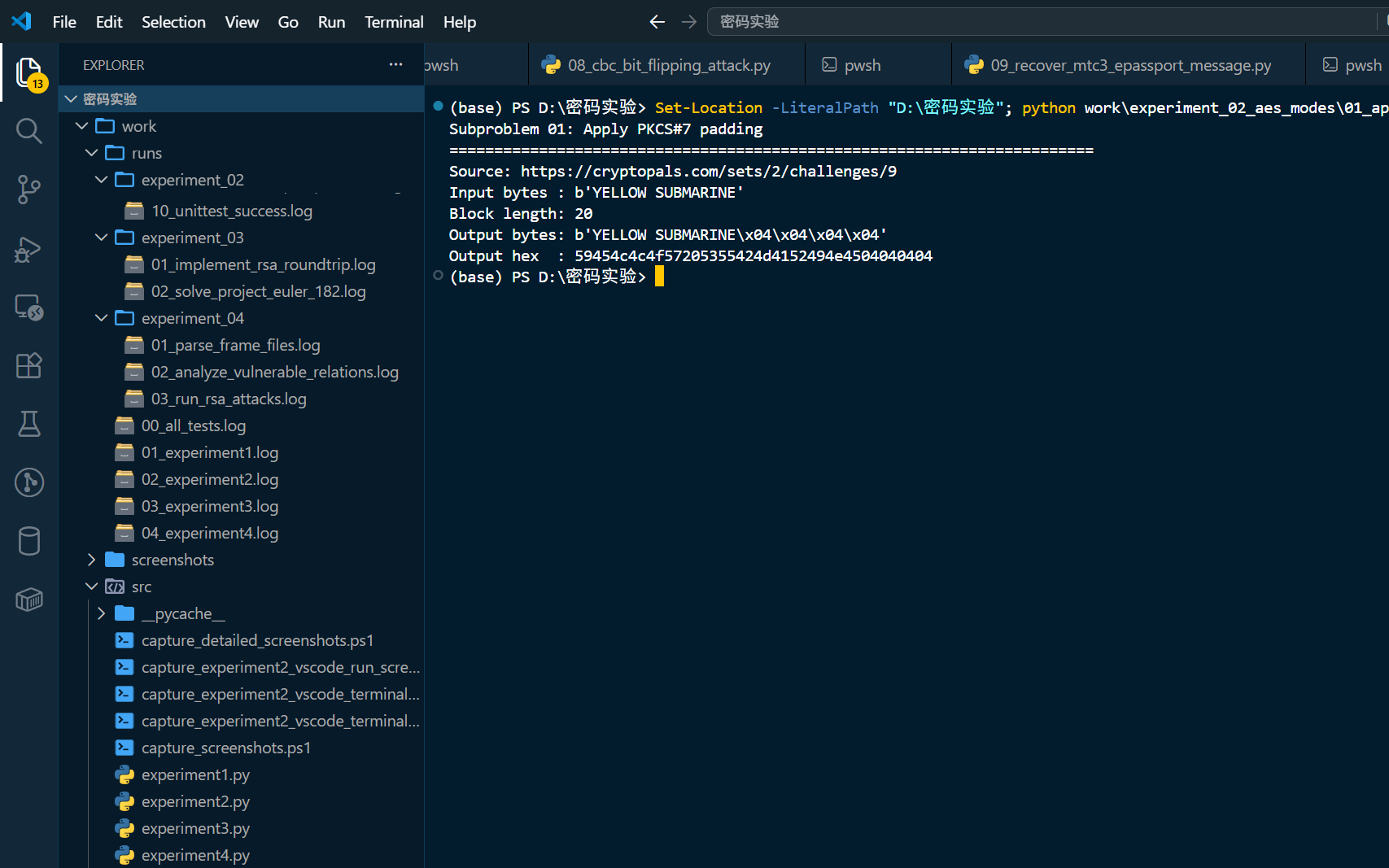Open the Source Control view

29,190
